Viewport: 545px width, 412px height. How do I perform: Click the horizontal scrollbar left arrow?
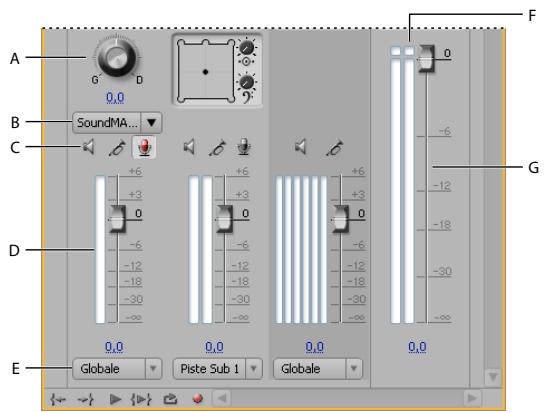point(222,398)
